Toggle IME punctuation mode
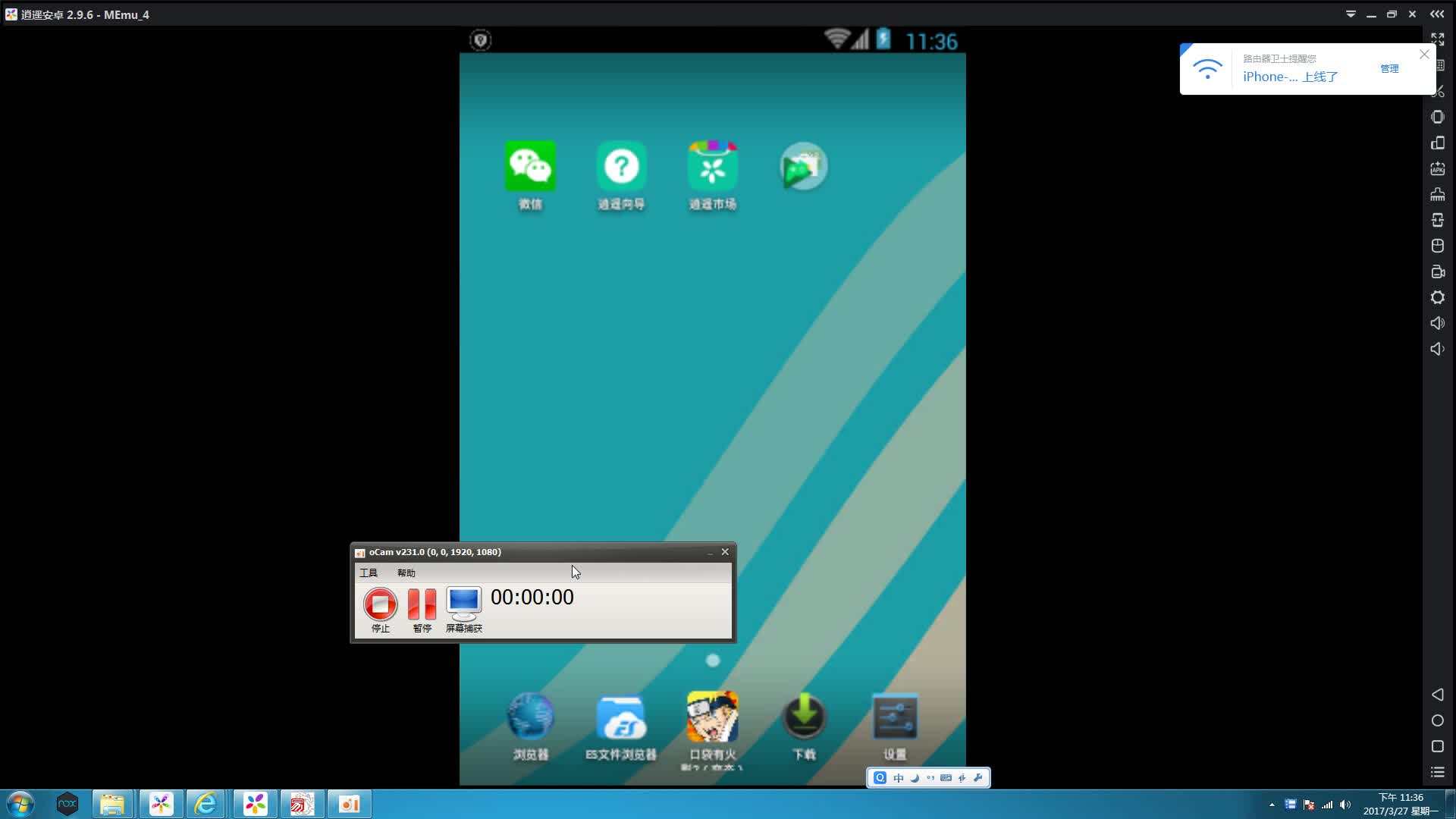This screenshot has width=1456, height=819. (930, 778)
